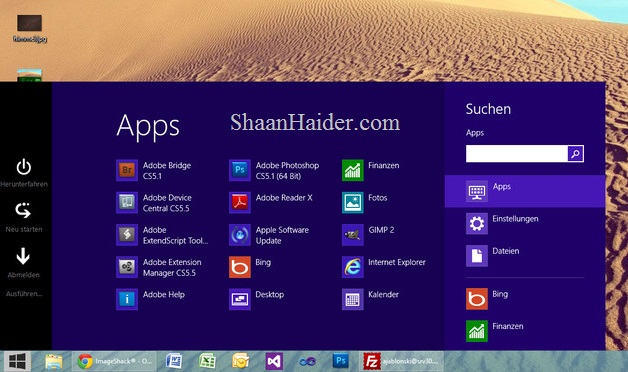This screenshot has width=628, height=372.
Task: Open Photoshop from the taskbar
Action: [x=341, y=361]
